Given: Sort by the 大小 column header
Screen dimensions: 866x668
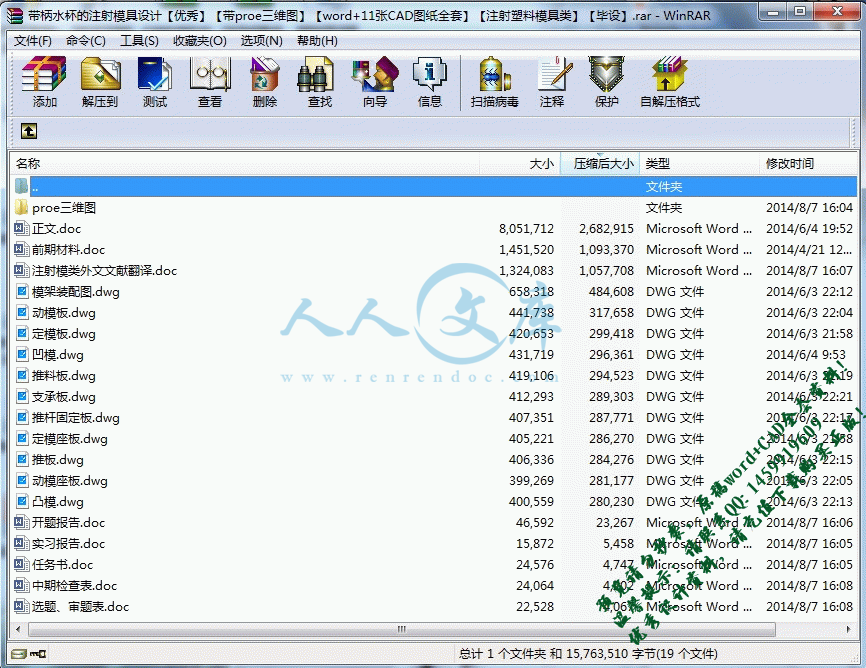Looking at the screenshot, I should pos(520,164).
